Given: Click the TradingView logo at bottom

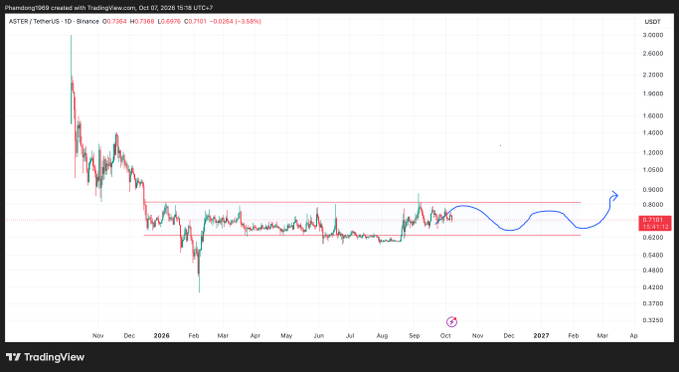Looking at the screenshot, I should click(x=45, y=357).
